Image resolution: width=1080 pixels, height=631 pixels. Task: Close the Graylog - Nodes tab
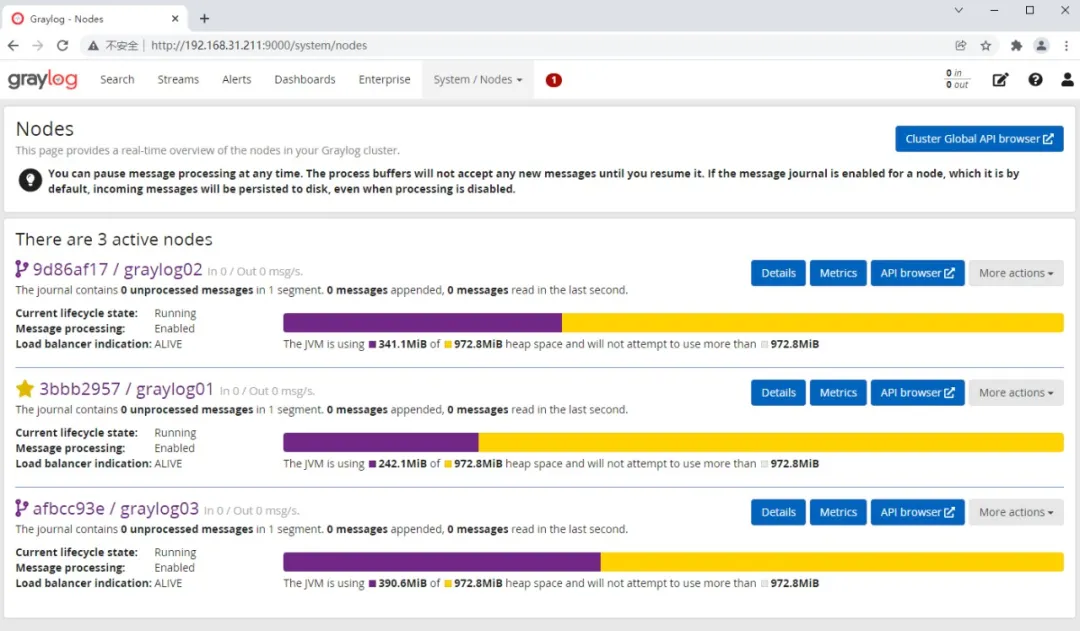point(175,19)
